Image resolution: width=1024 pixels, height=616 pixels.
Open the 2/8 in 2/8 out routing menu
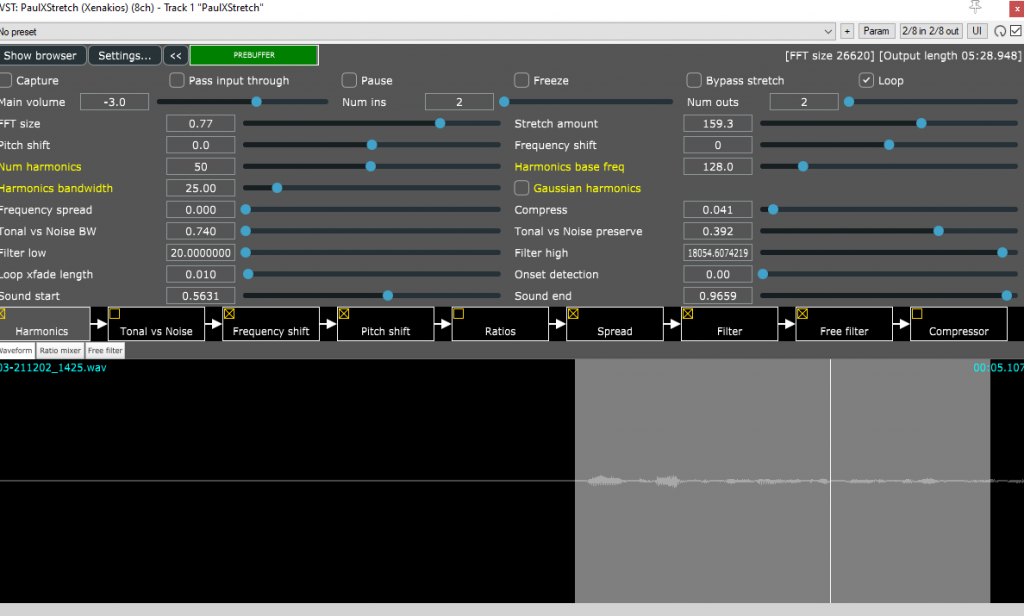[930, 31]
